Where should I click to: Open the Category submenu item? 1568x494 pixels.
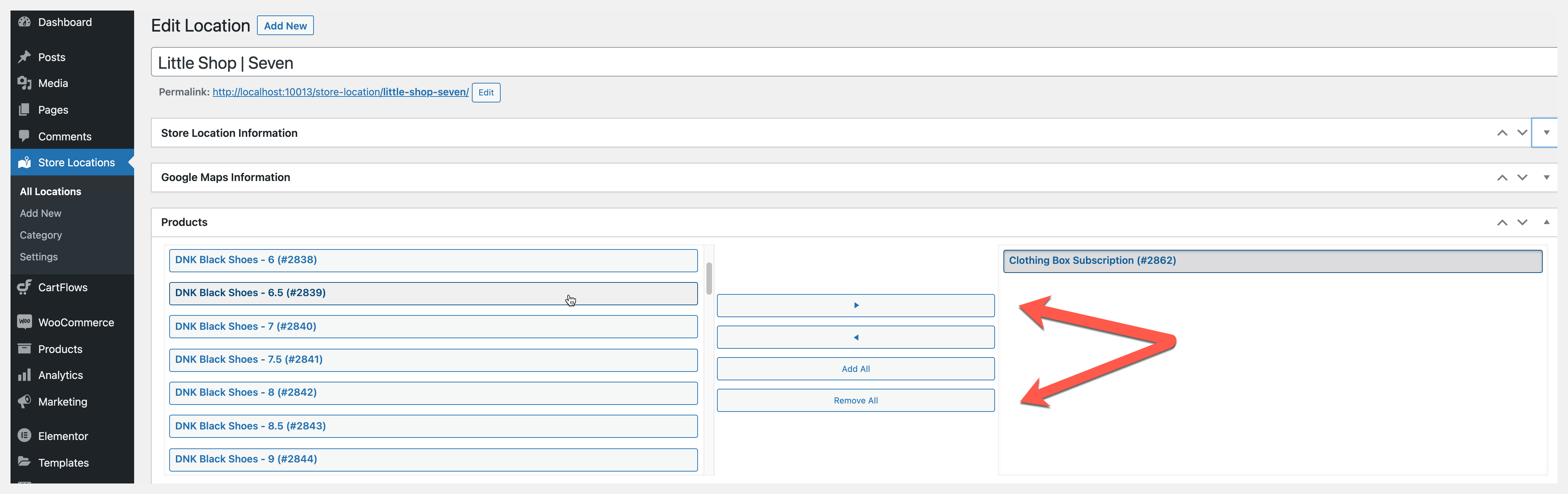[x=41, y=235]
